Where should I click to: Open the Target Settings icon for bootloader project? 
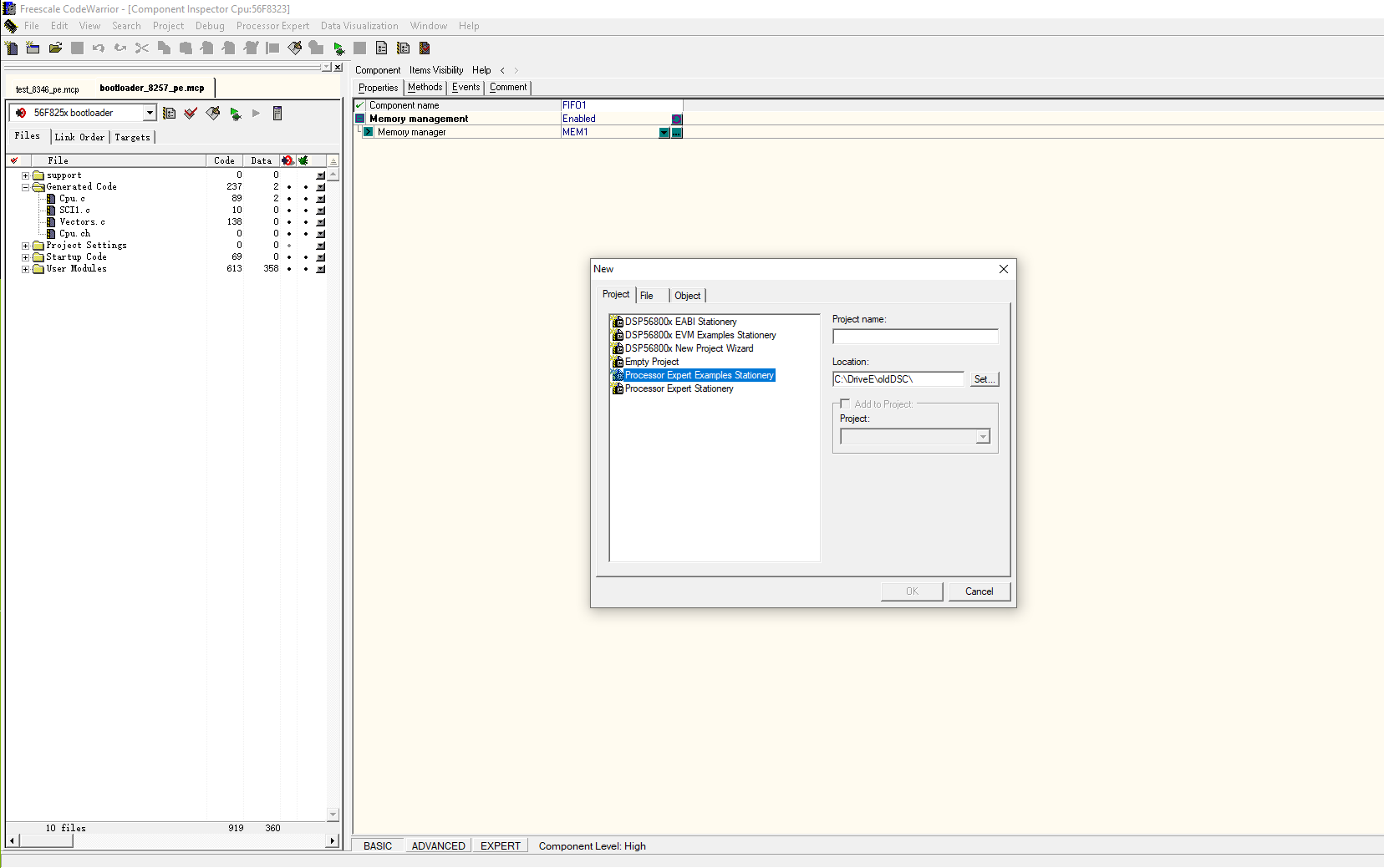pyautogui.click(x=169, y=113)
